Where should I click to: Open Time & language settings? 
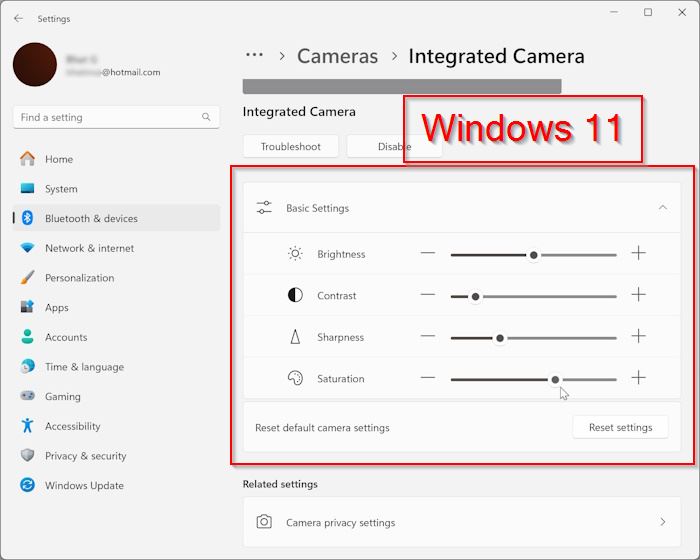click(116, 367)
